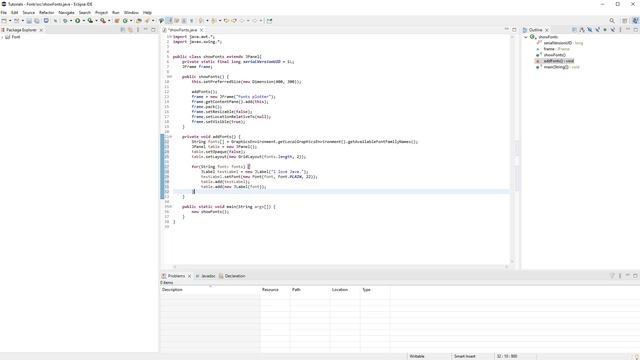
Task: Collapse the main method fold marker
Action: (x=171, y=207)
